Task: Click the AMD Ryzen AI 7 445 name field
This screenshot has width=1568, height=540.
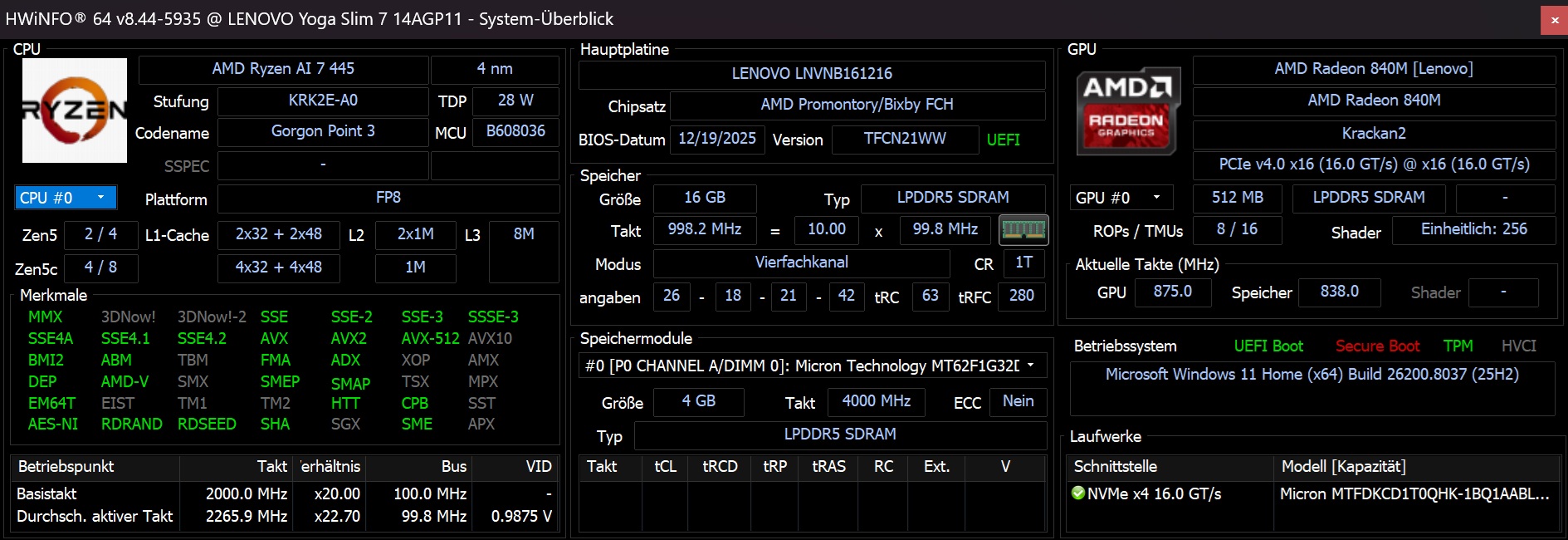Action: tap(283, 69)
